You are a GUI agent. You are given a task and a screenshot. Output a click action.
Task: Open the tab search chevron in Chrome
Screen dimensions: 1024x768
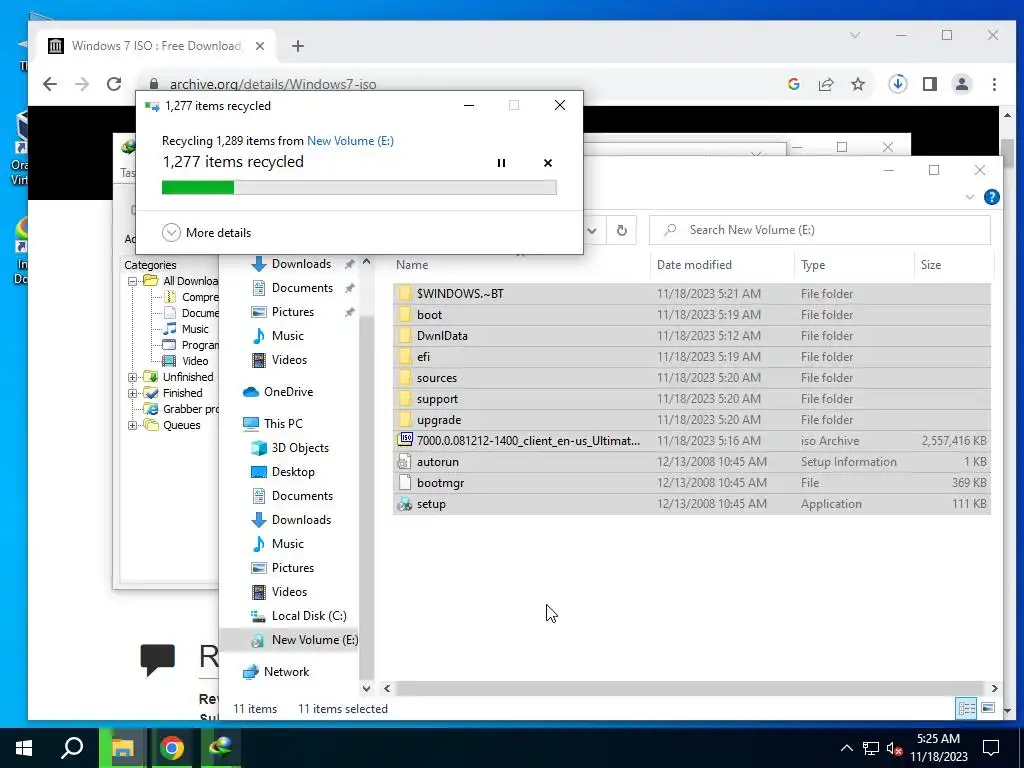point(855,35)
